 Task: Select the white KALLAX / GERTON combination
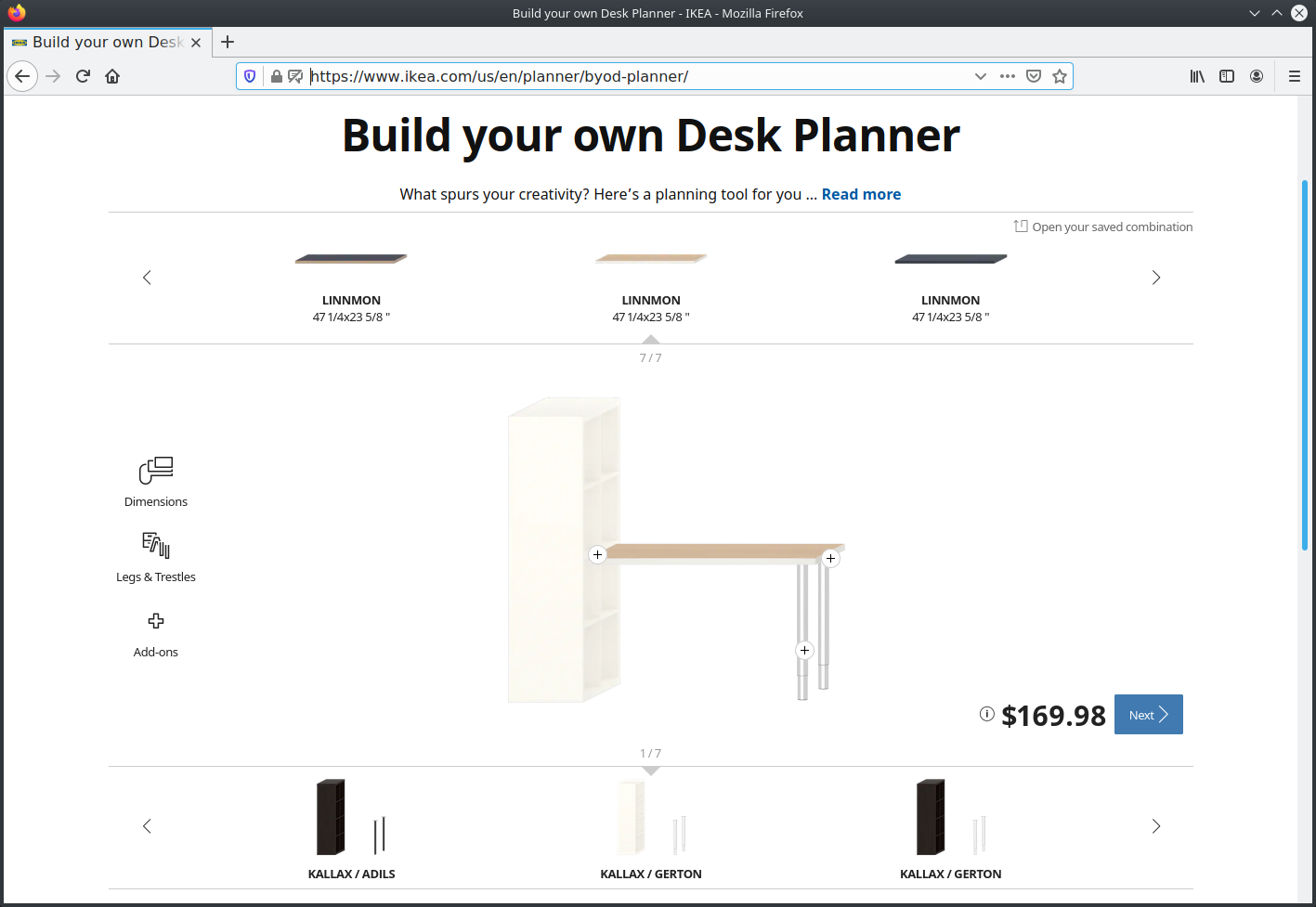click(x=651, y=829)
